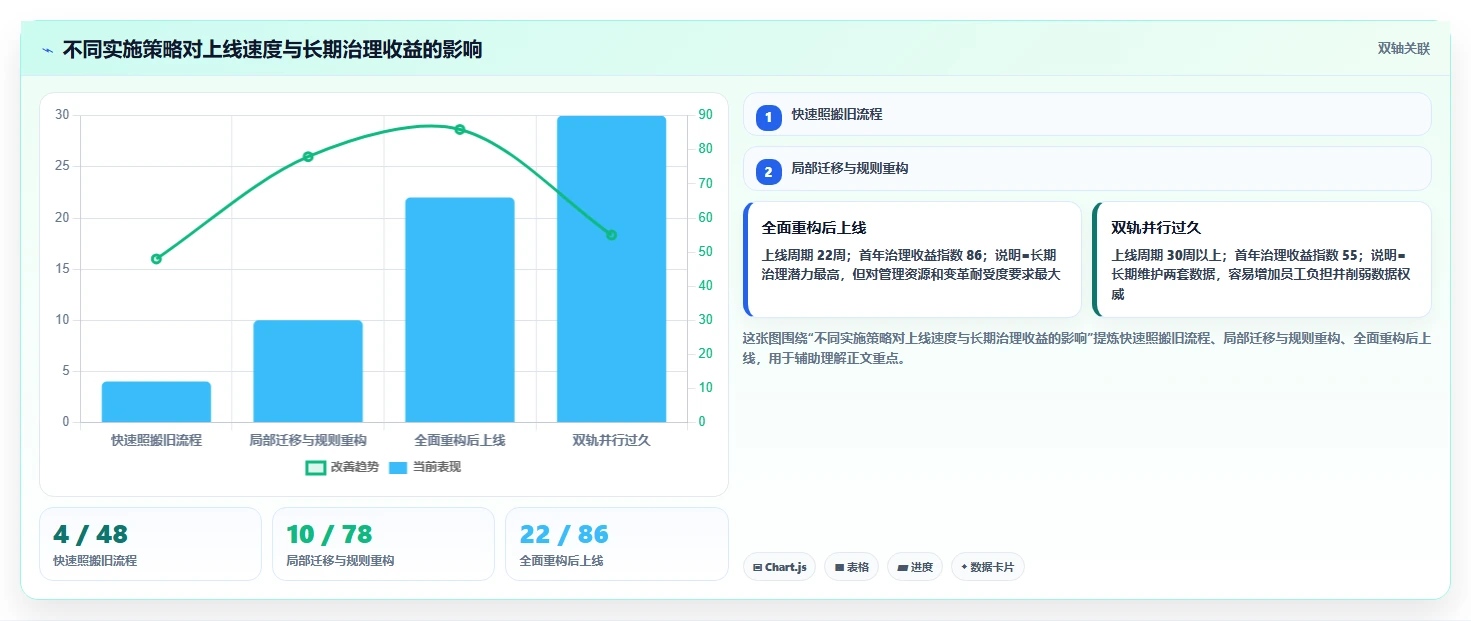Click the green 改善趋势 legend swatch
1471x621 pixels.
tap(316, 467)
